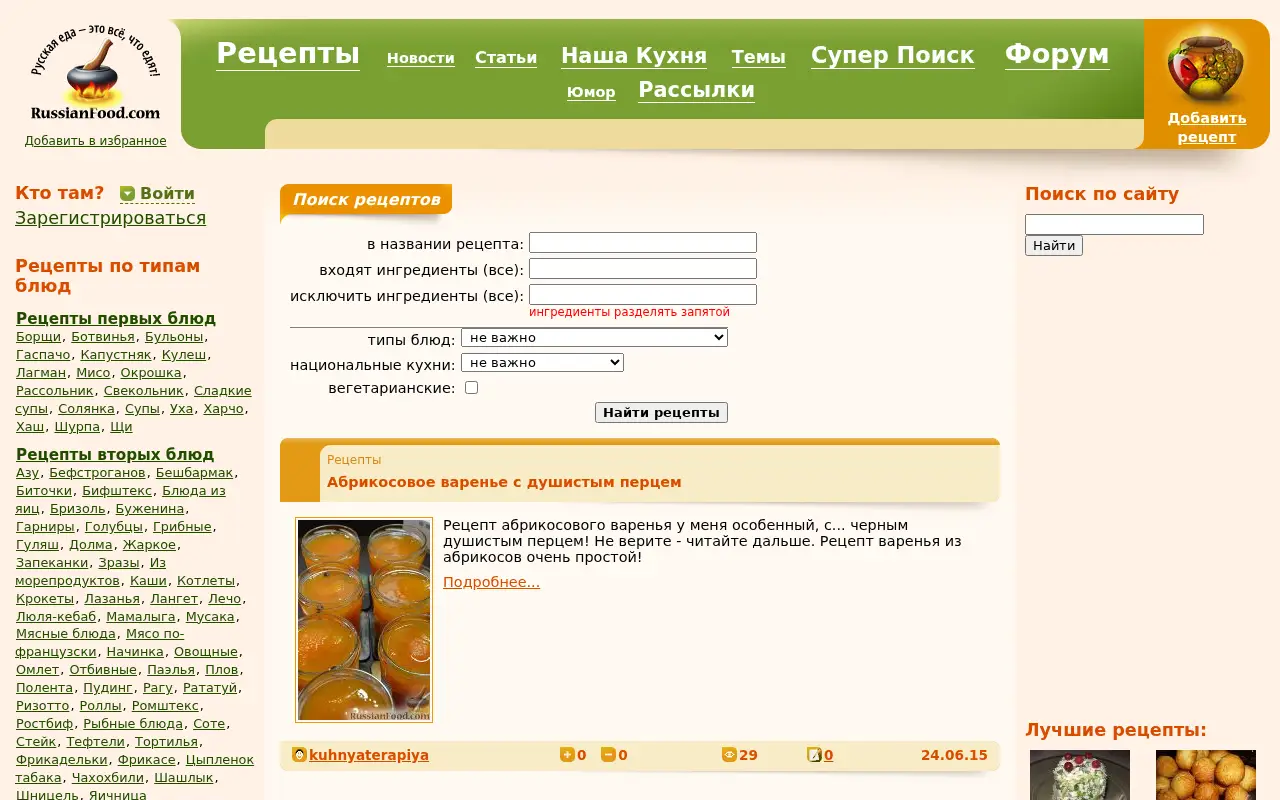This screenshot has height=800, width=1280.
Task: Click the Найти site search button
Action: click(1054, 245)
